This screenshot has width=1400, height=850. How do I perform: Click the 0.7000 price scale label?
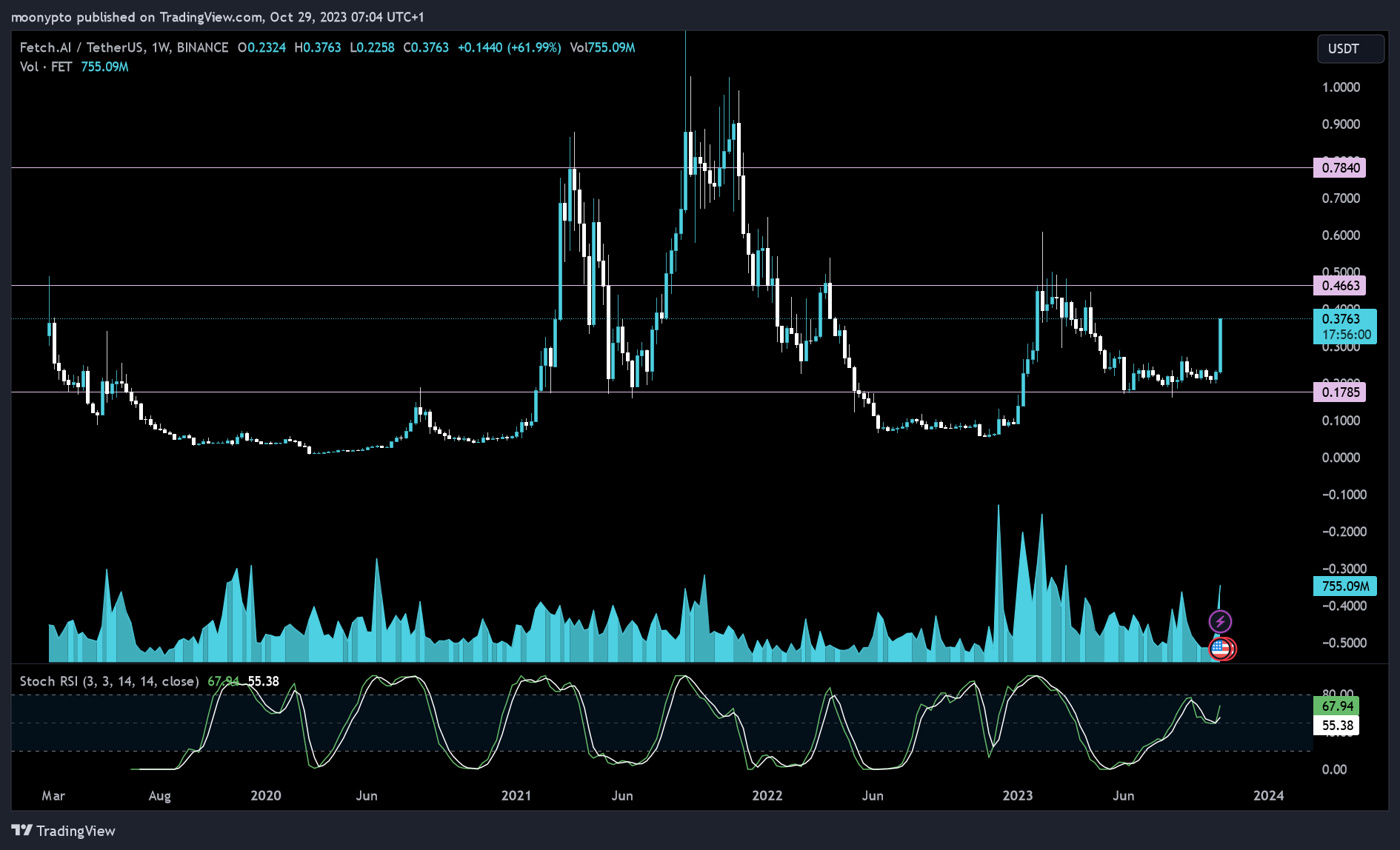tap(1341, 198)
